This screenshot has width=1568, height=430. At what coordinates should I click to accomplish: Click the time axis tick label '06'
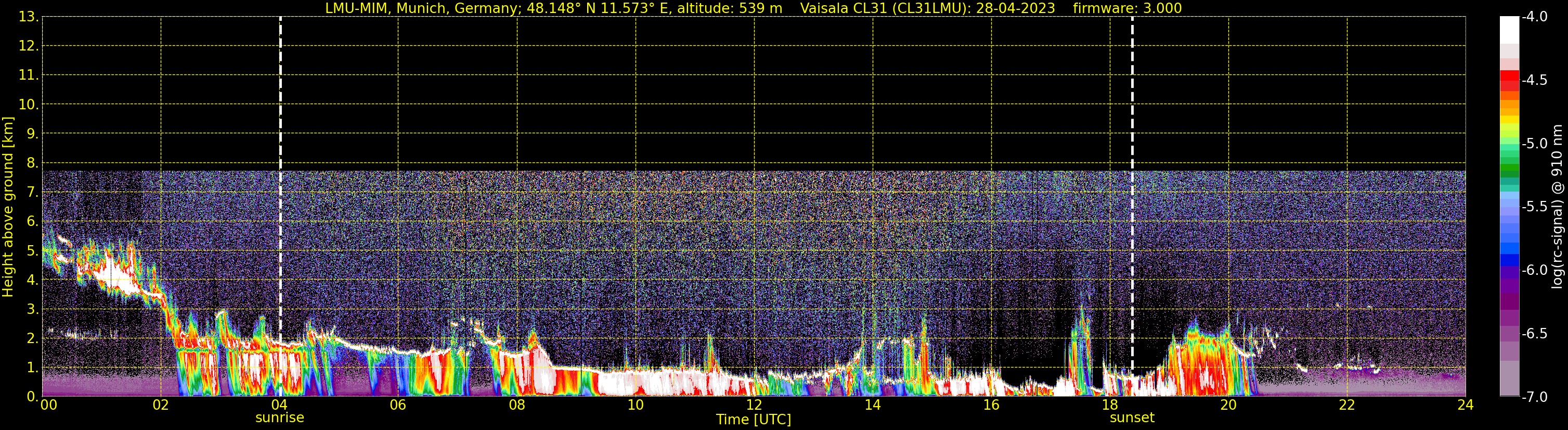click(398, 405)
